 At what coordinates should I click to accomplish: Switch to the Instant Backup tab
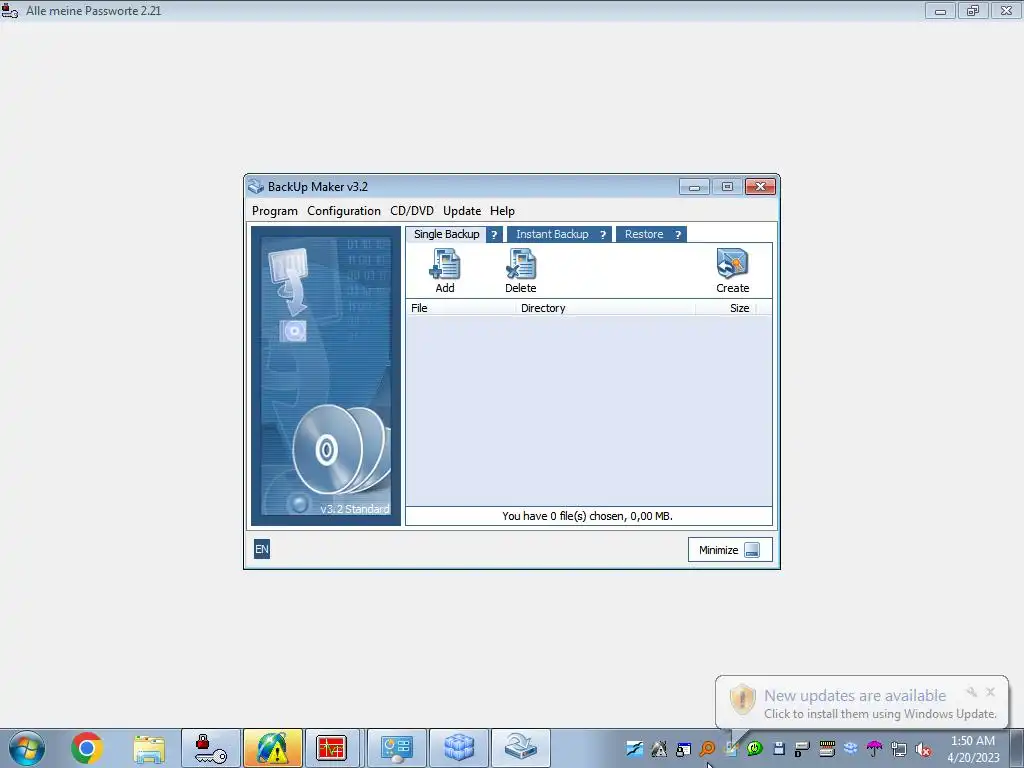click(552, 234)
